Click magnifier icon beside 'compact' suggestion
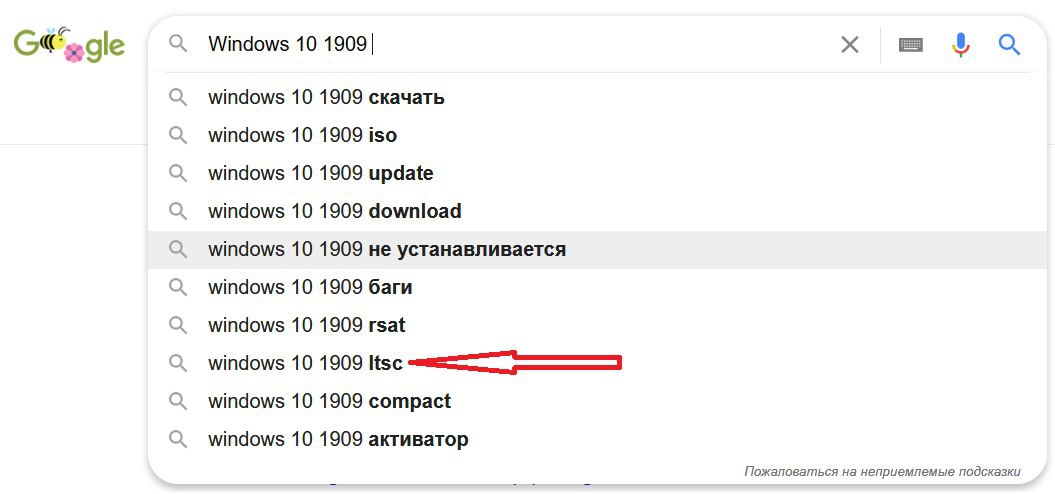Image resolution: width=1055 pixels, height=494 pixels. pyautogui.click(x=178, y=402)
